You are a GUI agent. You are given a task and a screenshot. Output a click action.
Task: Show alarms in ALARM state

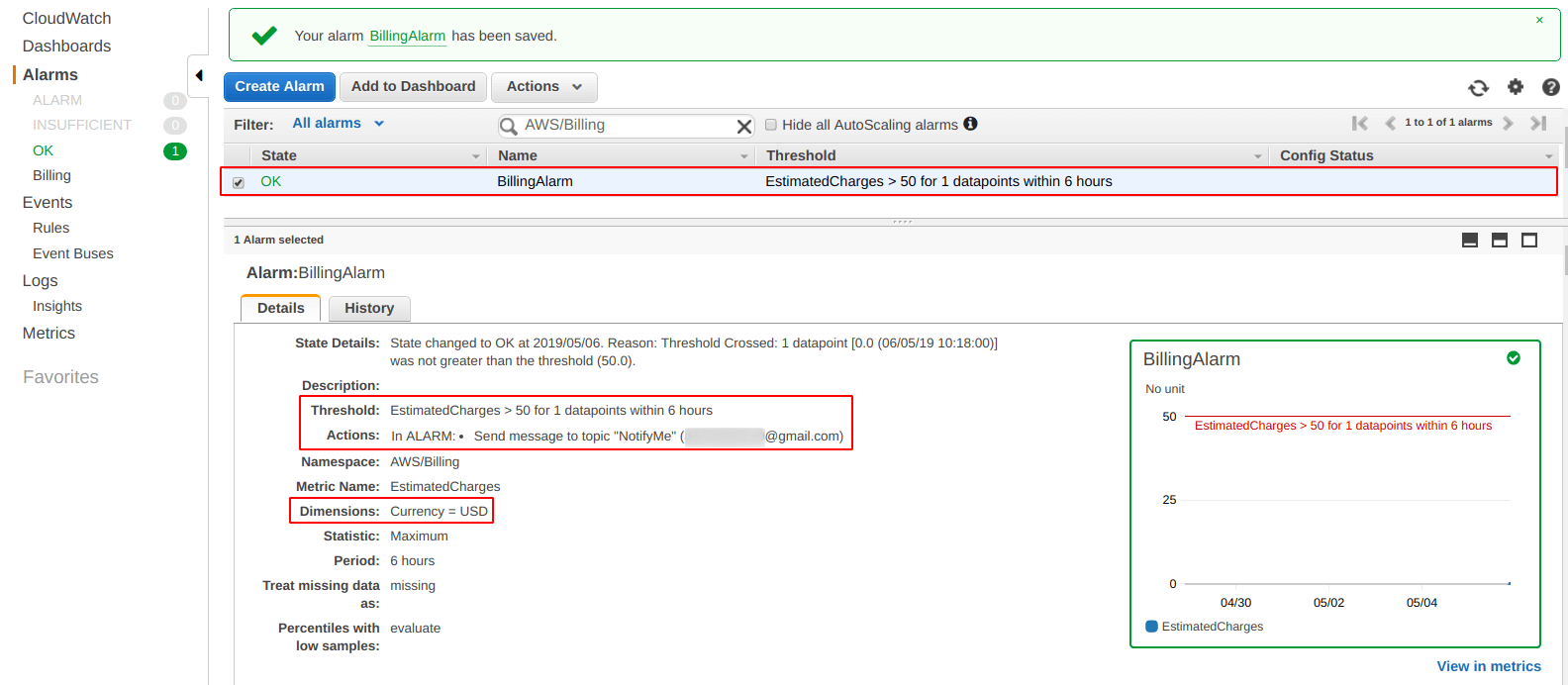[57, 100]
